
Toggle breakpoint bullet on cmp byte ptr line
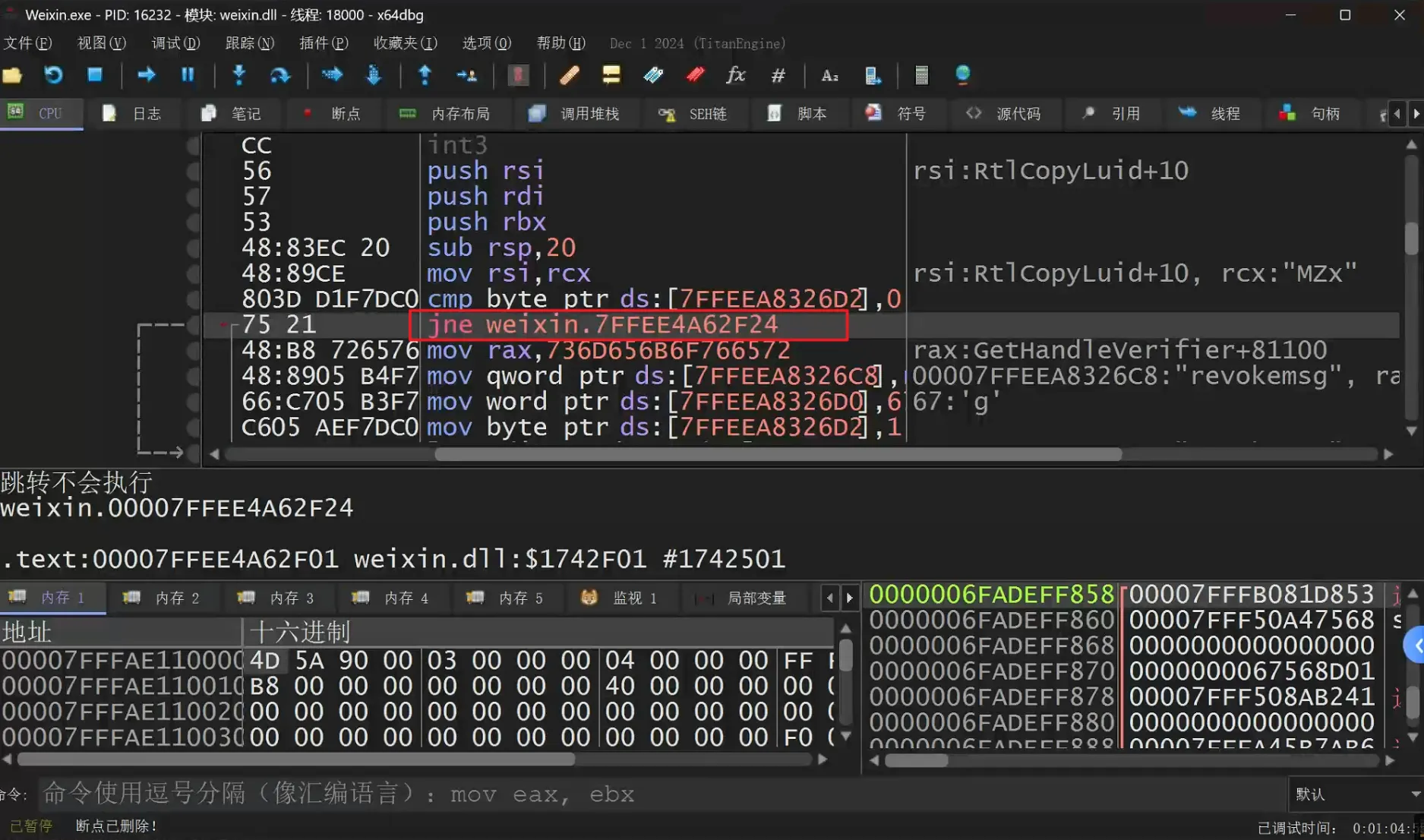[x=193, y=299]
